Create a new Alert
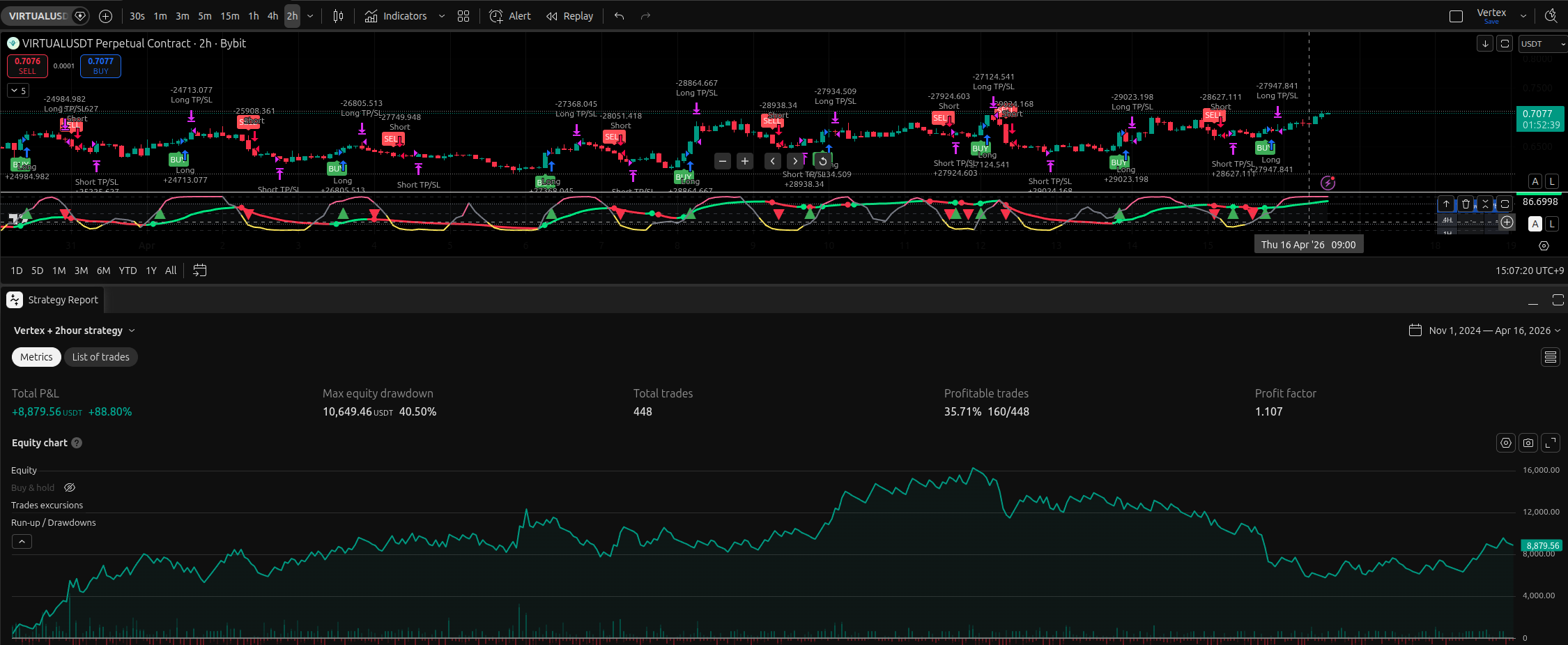 [x=510, y=15]
